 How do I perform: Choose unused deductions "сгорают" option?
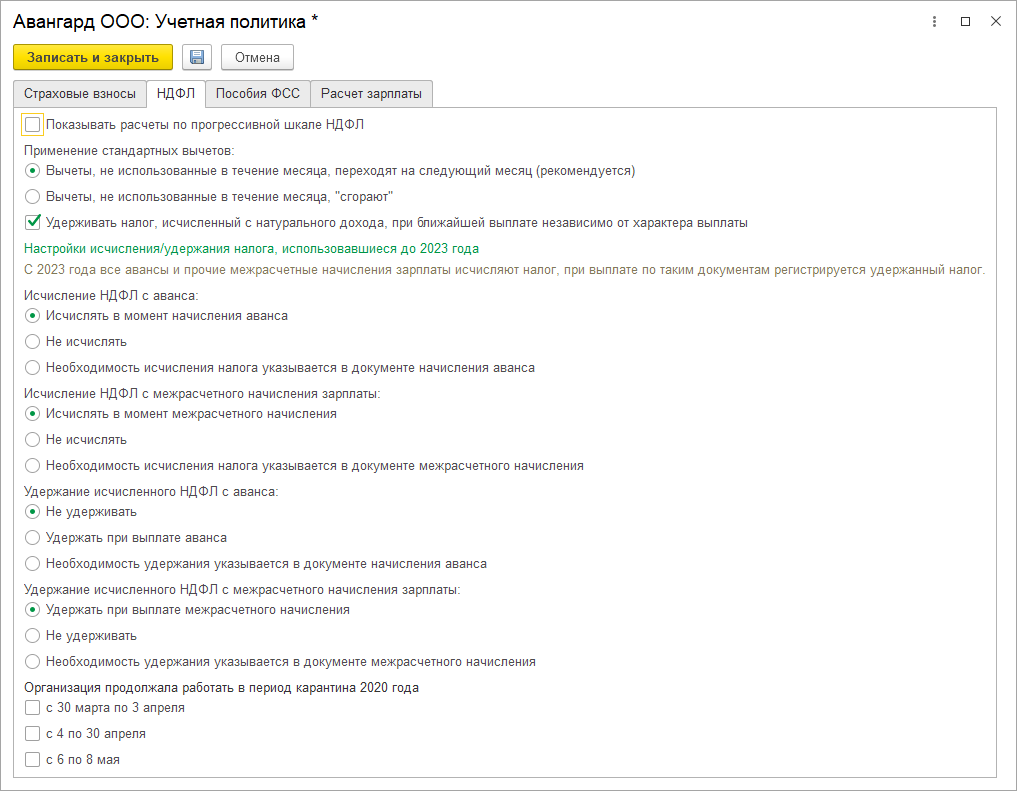[32, 196]
